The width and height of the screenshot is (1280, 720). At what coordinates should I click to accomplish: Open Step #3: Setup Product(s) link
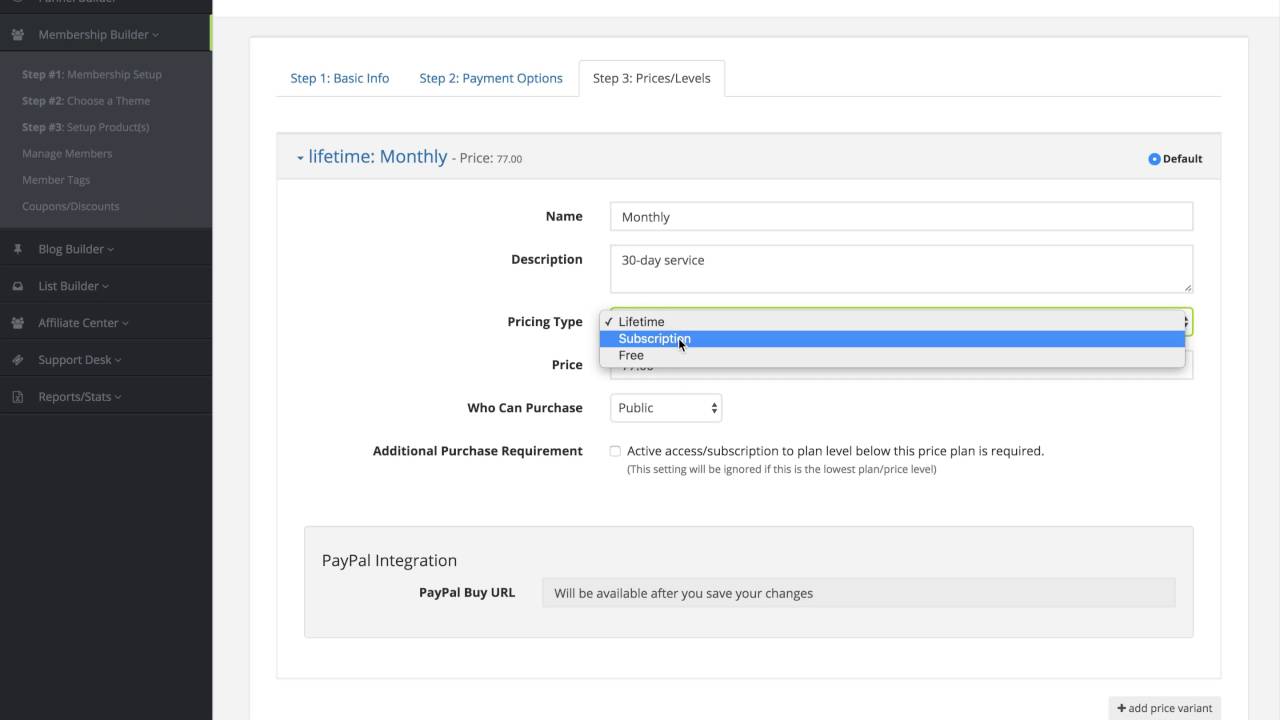tap(86, 127)
